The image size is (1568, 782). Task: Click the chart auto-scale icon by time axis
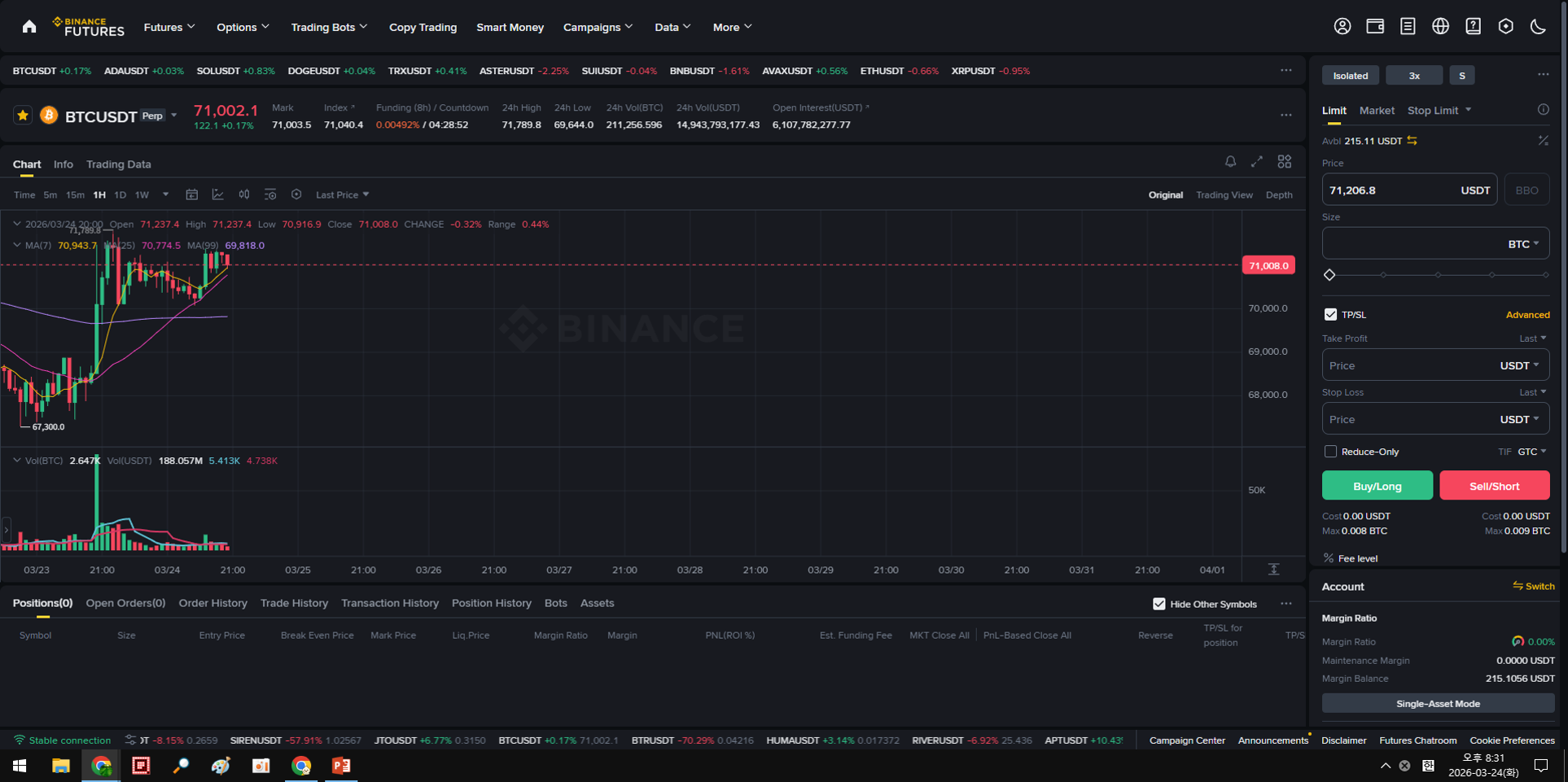(x=1274, y=569)
